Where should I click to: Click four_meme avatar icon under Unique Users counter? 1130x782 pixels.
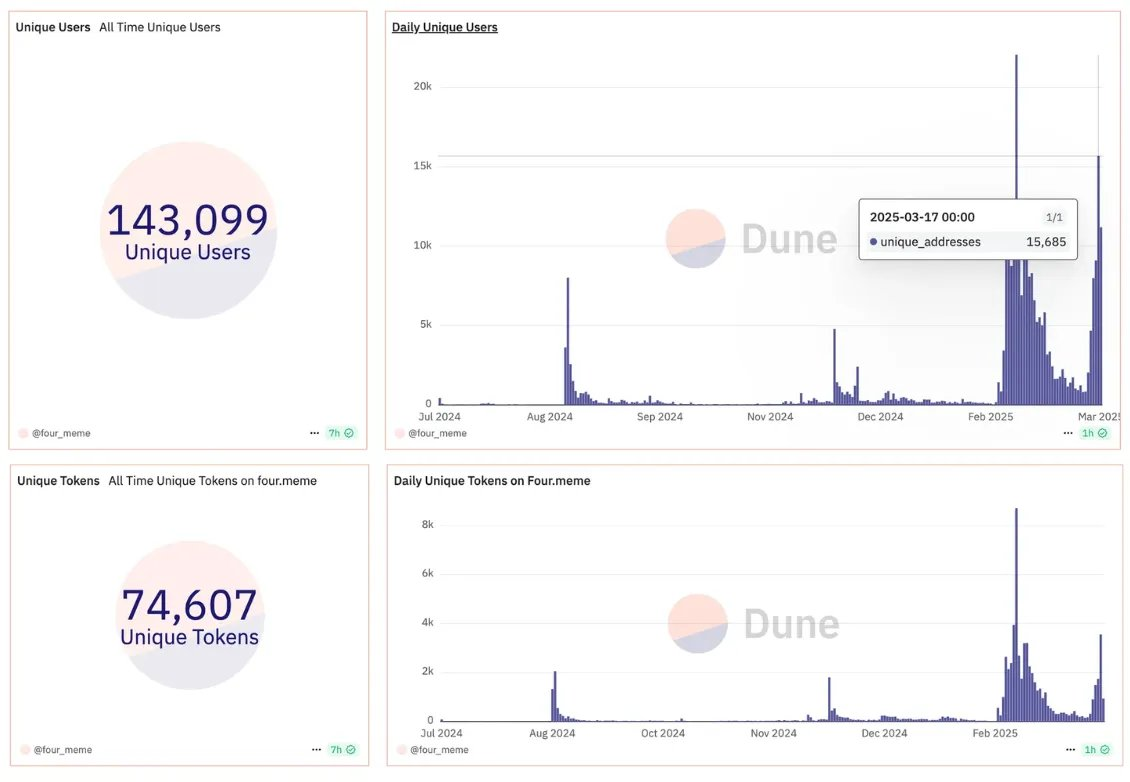[x=23, y=434]
